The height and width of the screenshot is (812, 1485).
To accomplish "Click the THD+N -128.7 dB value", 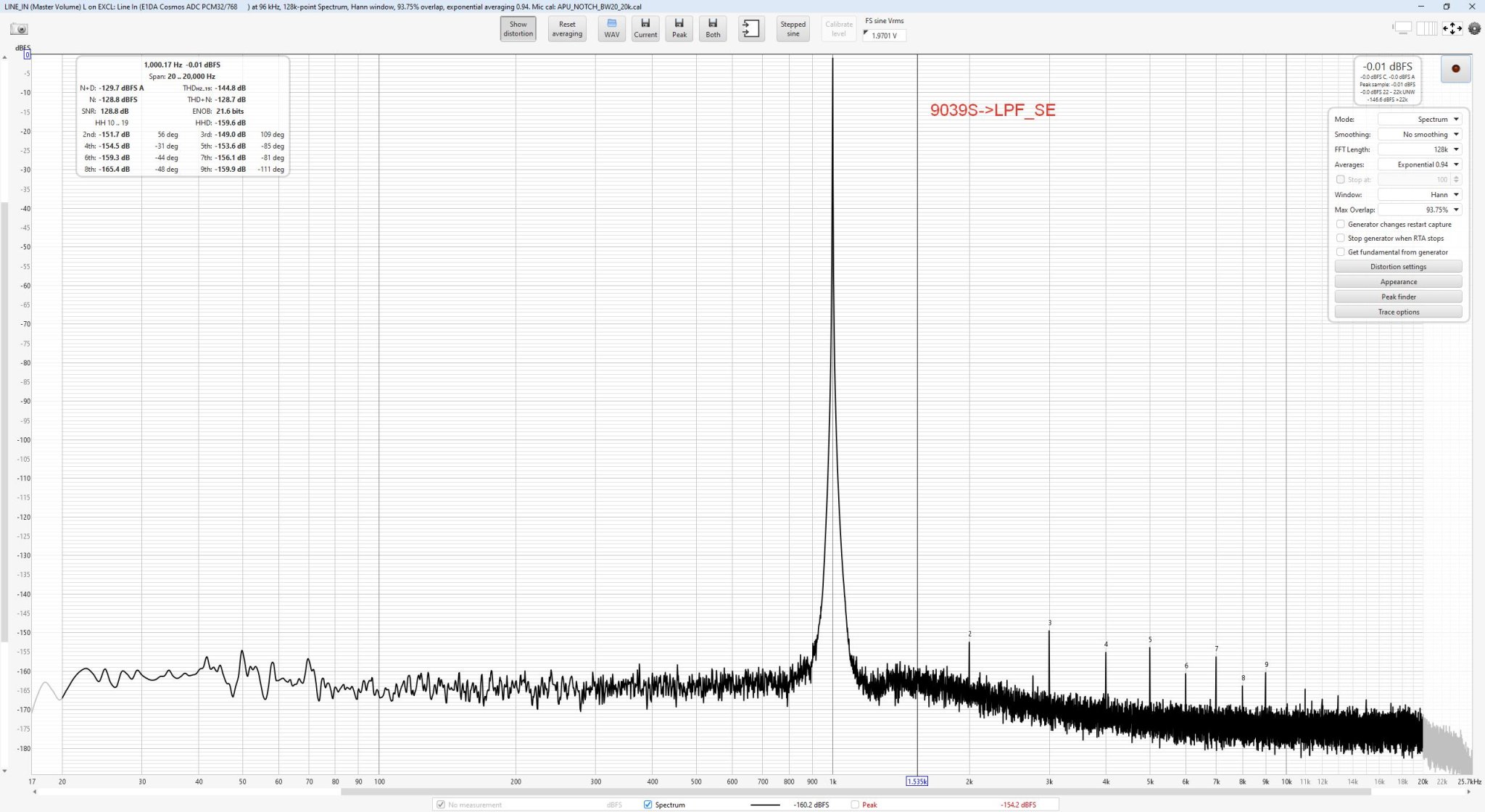I will tap(231, 99).
